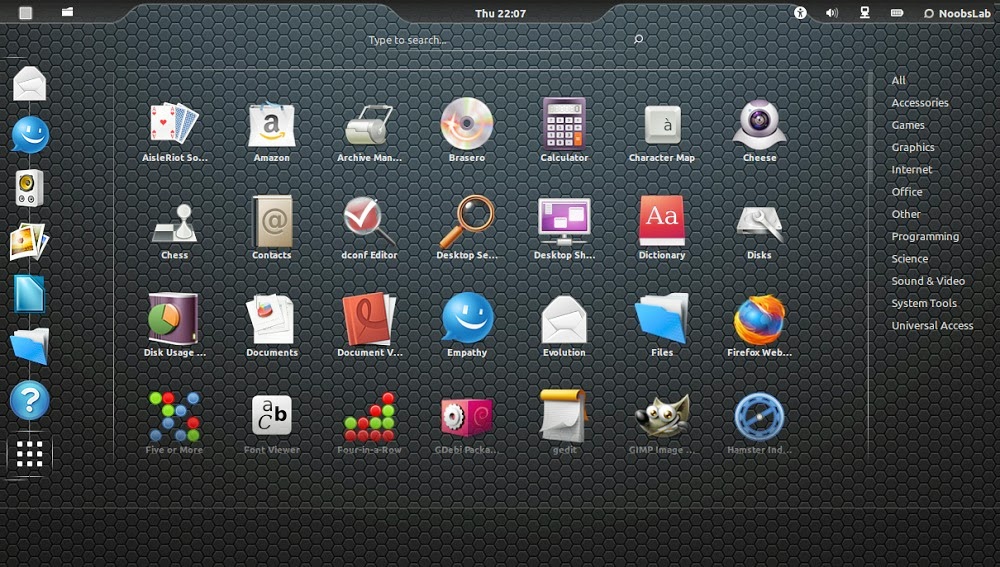Open Files folder from the dash
1000x567 pixels.
click(29, 346)
